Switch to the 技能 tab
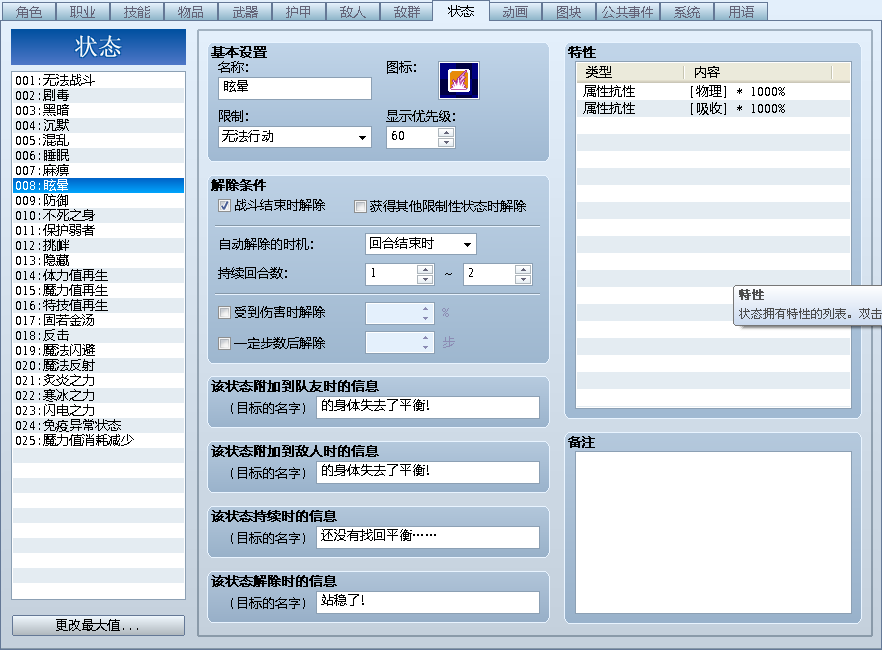882x650 pixels. click(137, 12)
